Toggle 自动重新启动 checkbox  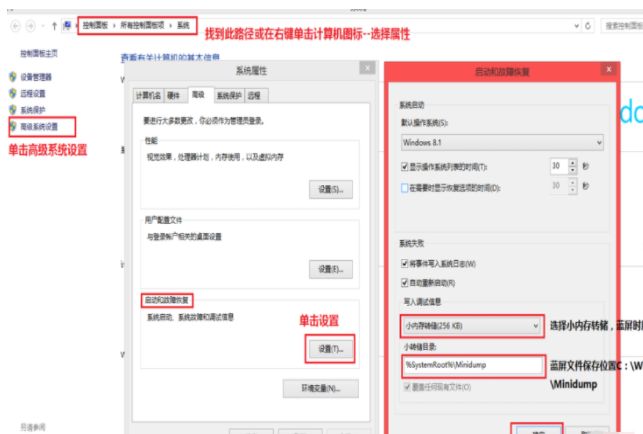click(405, 284)
